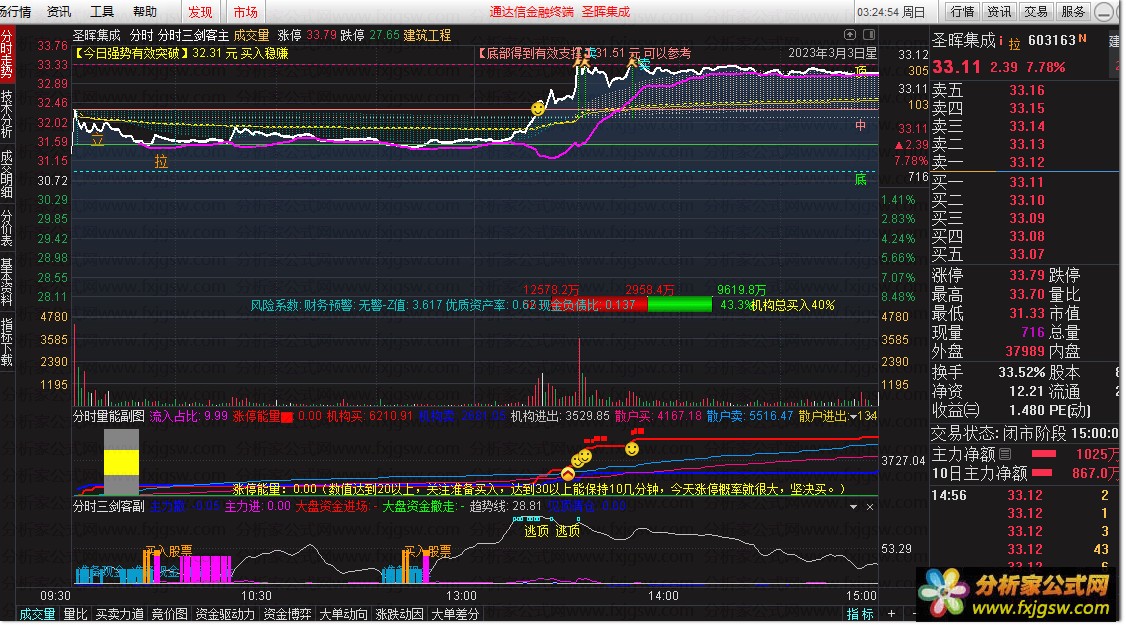Select 分价表 sidebar tab
This screenshot has width=1126, height=625.
tap(6, 228)
